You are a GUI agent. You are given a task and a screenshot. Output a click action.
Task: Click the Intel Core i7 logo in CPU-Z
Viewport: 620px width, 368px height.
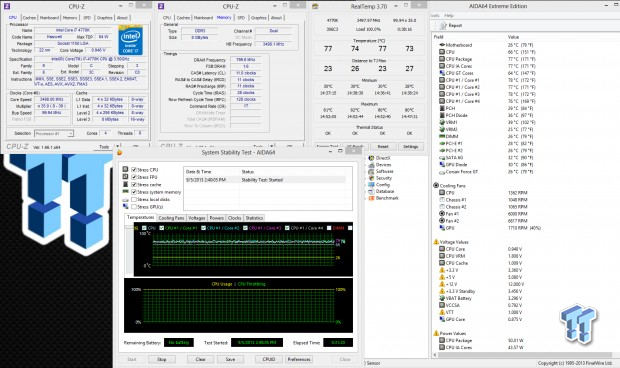click(130, 40)
